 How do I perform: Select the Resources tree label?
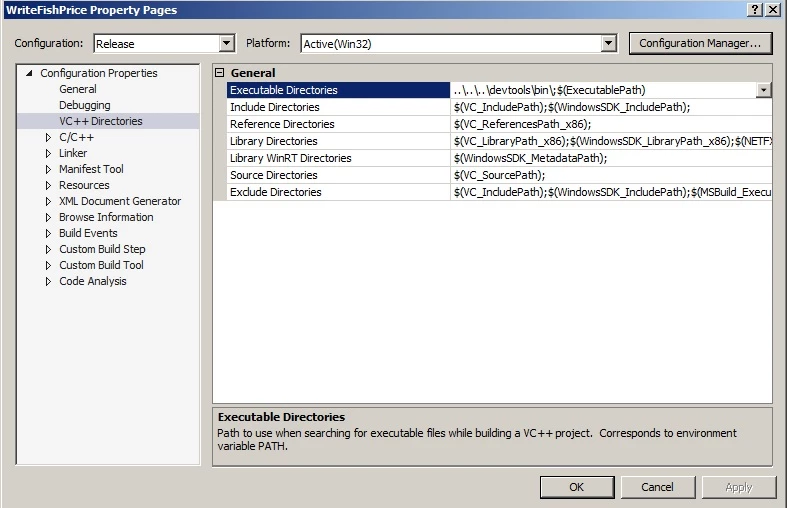coord(84,185)
